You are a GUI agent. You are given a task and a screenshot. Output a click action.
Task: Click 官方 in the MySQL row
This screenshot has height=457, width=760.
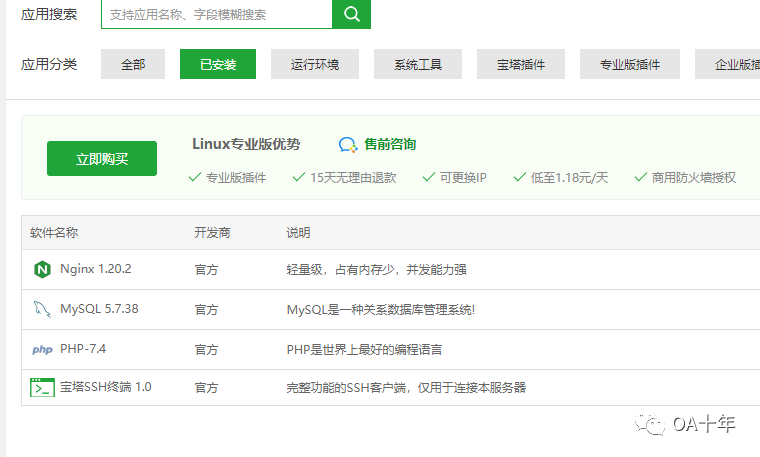click(206, 310)
